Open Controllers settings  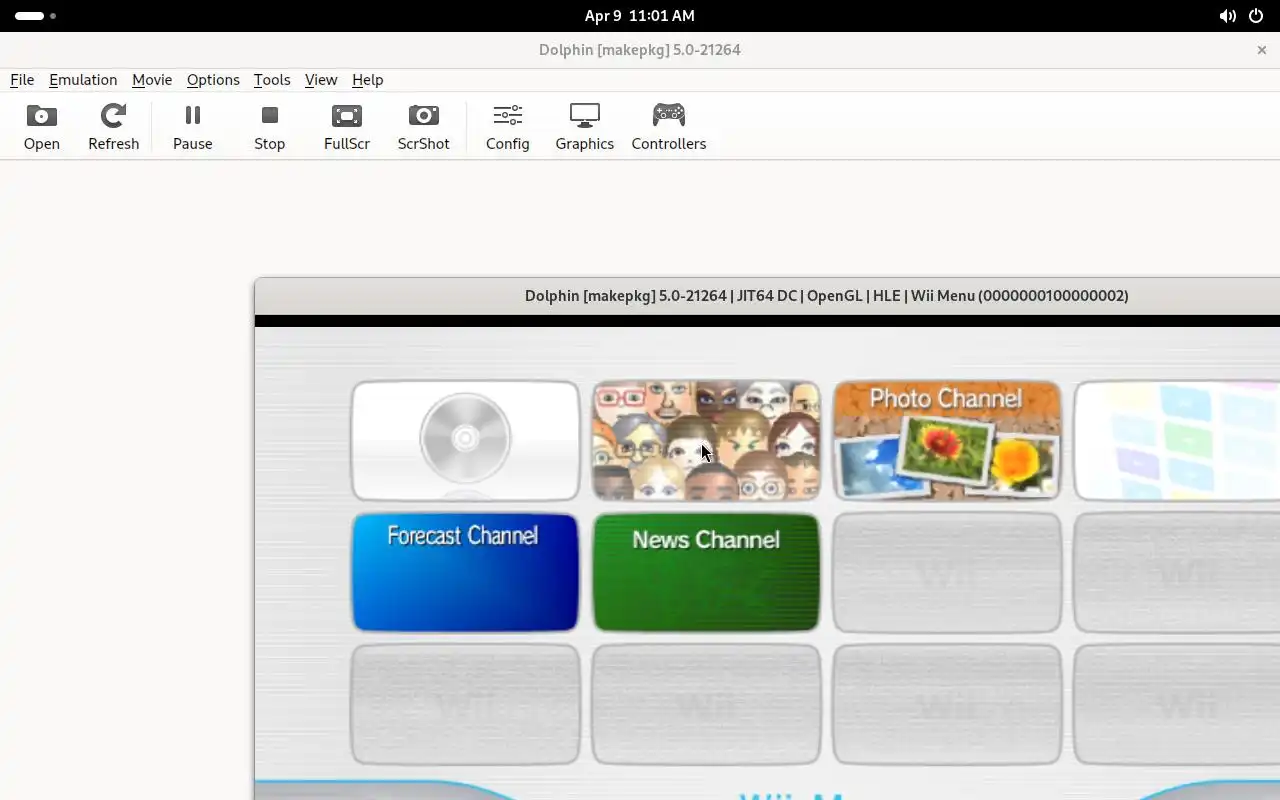pos(669,126)
